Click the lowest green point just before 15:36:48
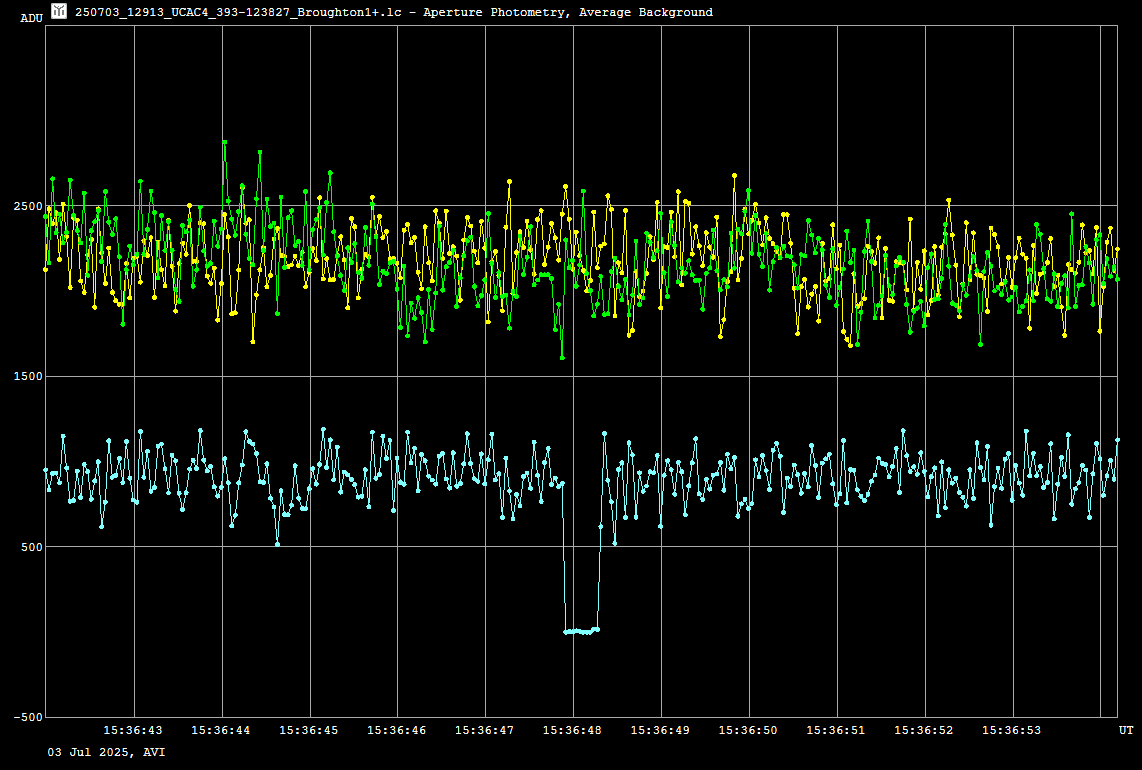This screenshot has width=1142, height=770. tap(562, 357)
